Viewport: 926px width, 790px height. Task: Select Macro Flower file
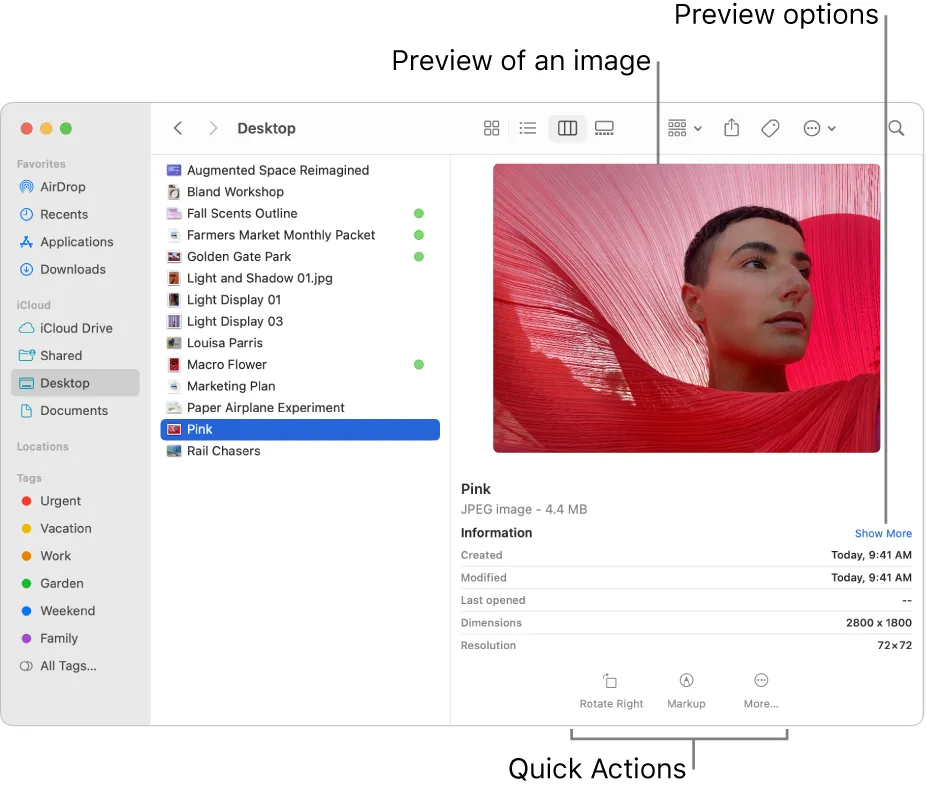point(300,364)
